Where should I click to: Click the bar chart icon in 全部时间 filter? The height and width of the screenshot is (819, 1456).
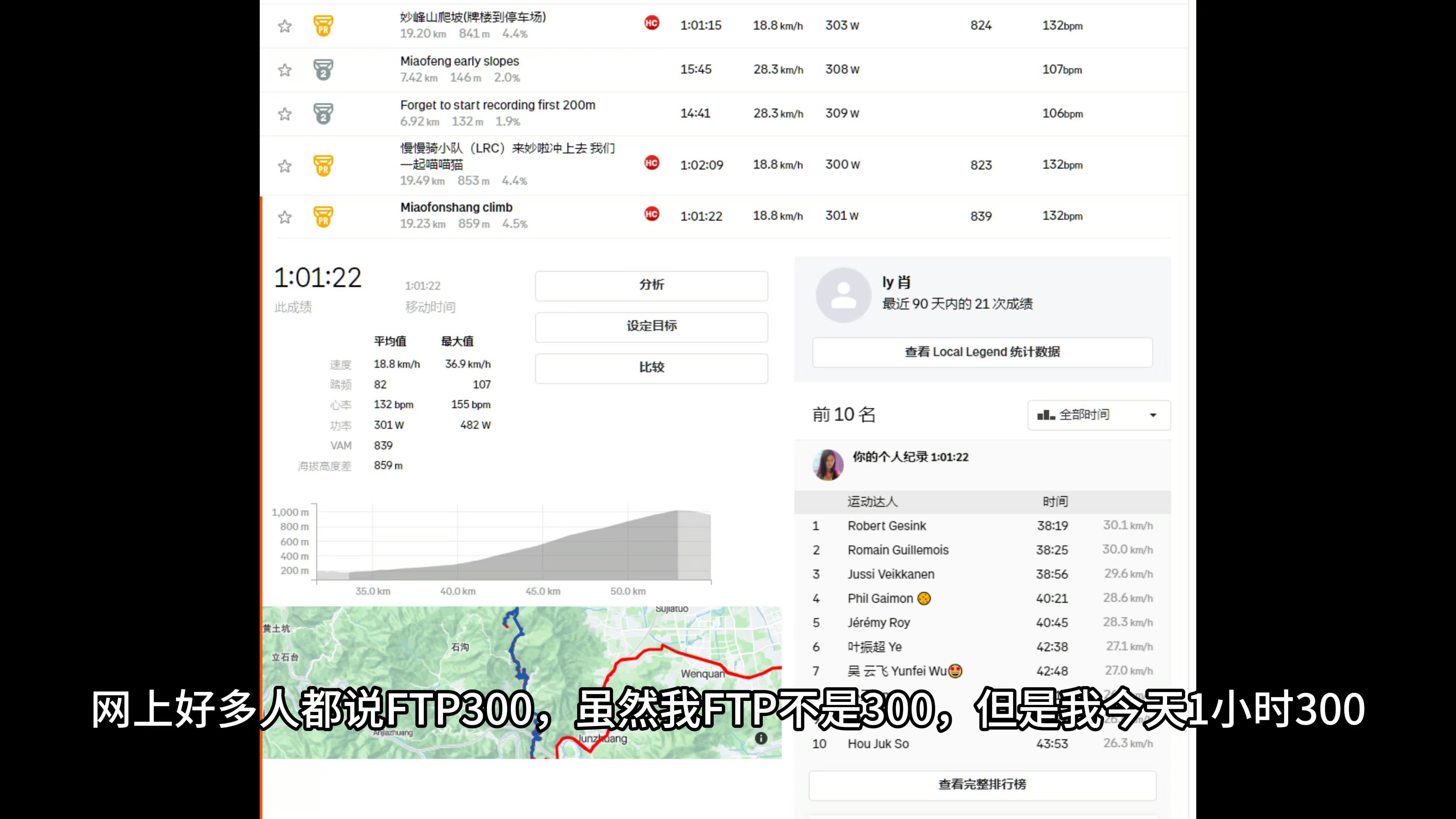tap(1046, 416)
